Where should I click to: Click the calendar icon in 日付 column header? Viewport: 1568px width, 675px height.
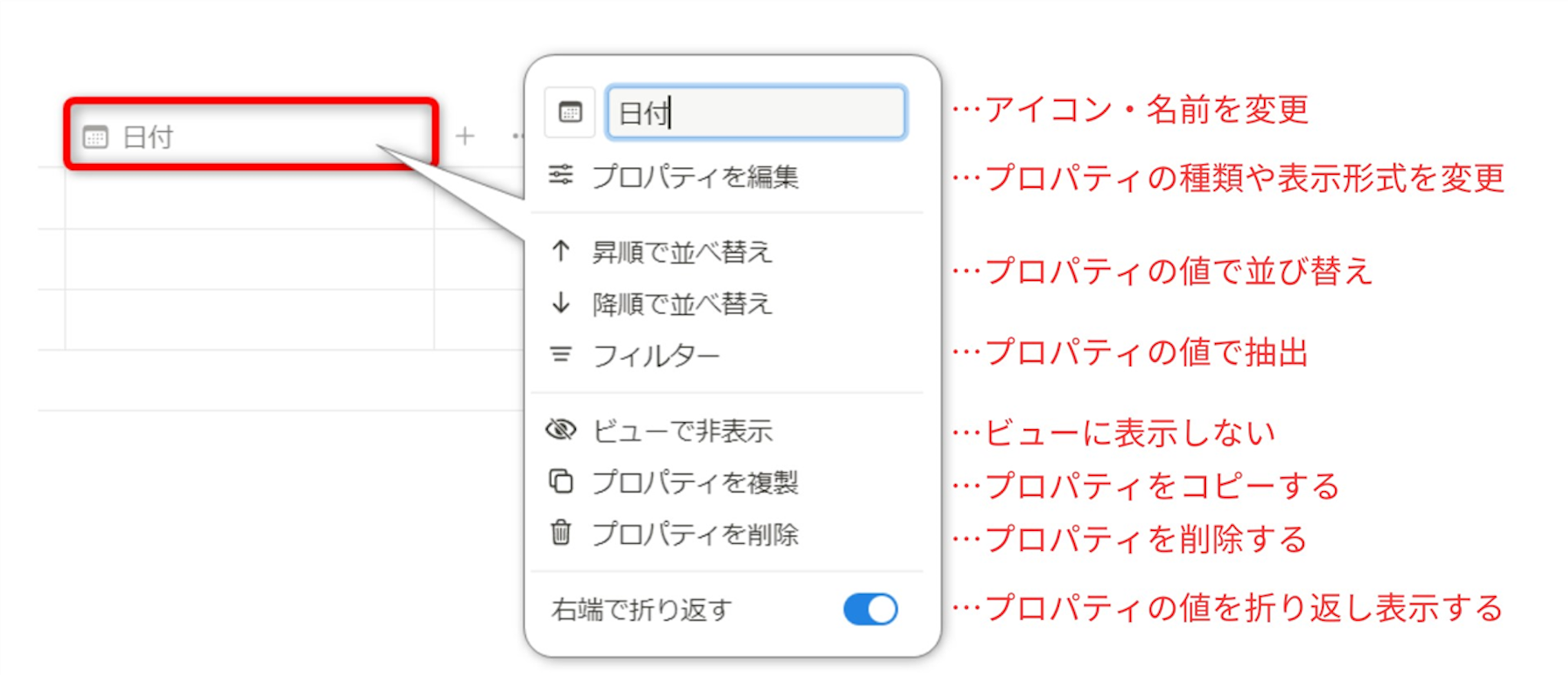(96, 137)
